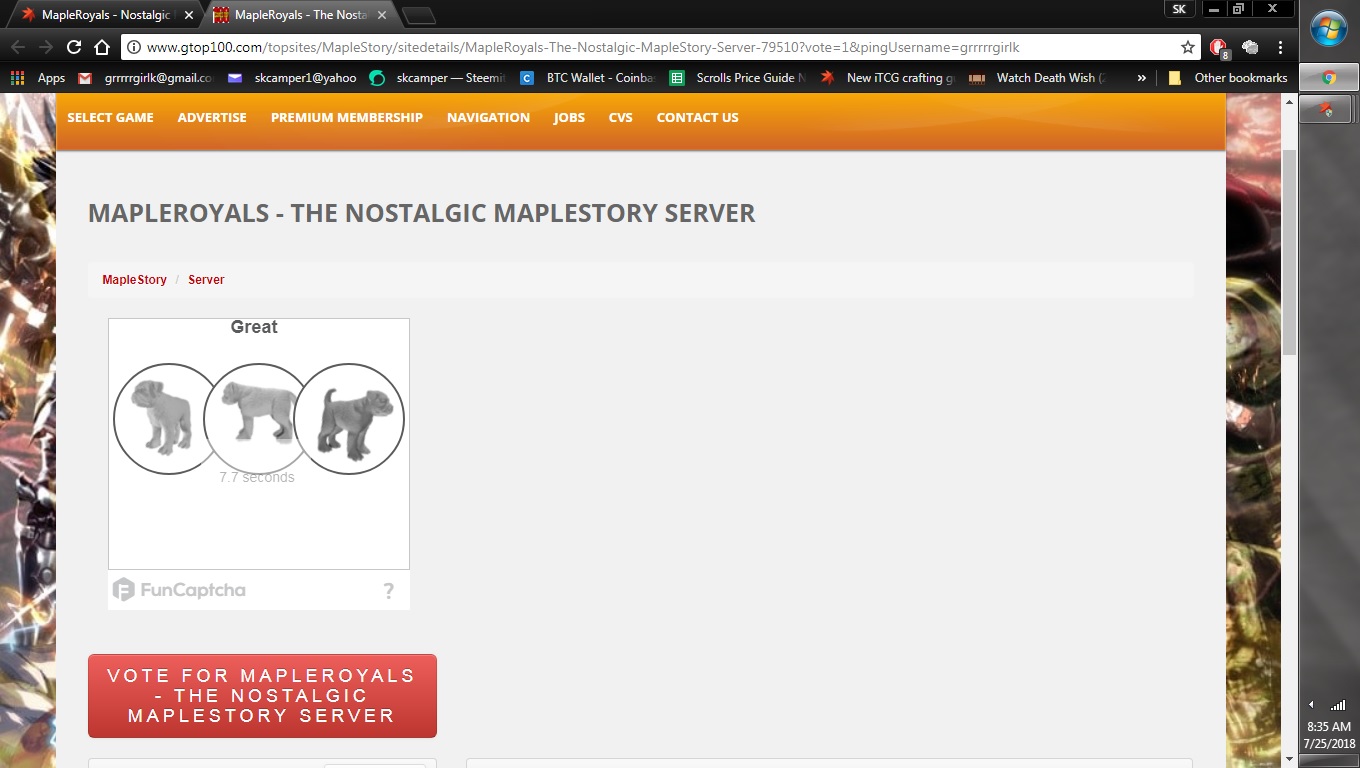Click the URL address bar

pos(650,47)
